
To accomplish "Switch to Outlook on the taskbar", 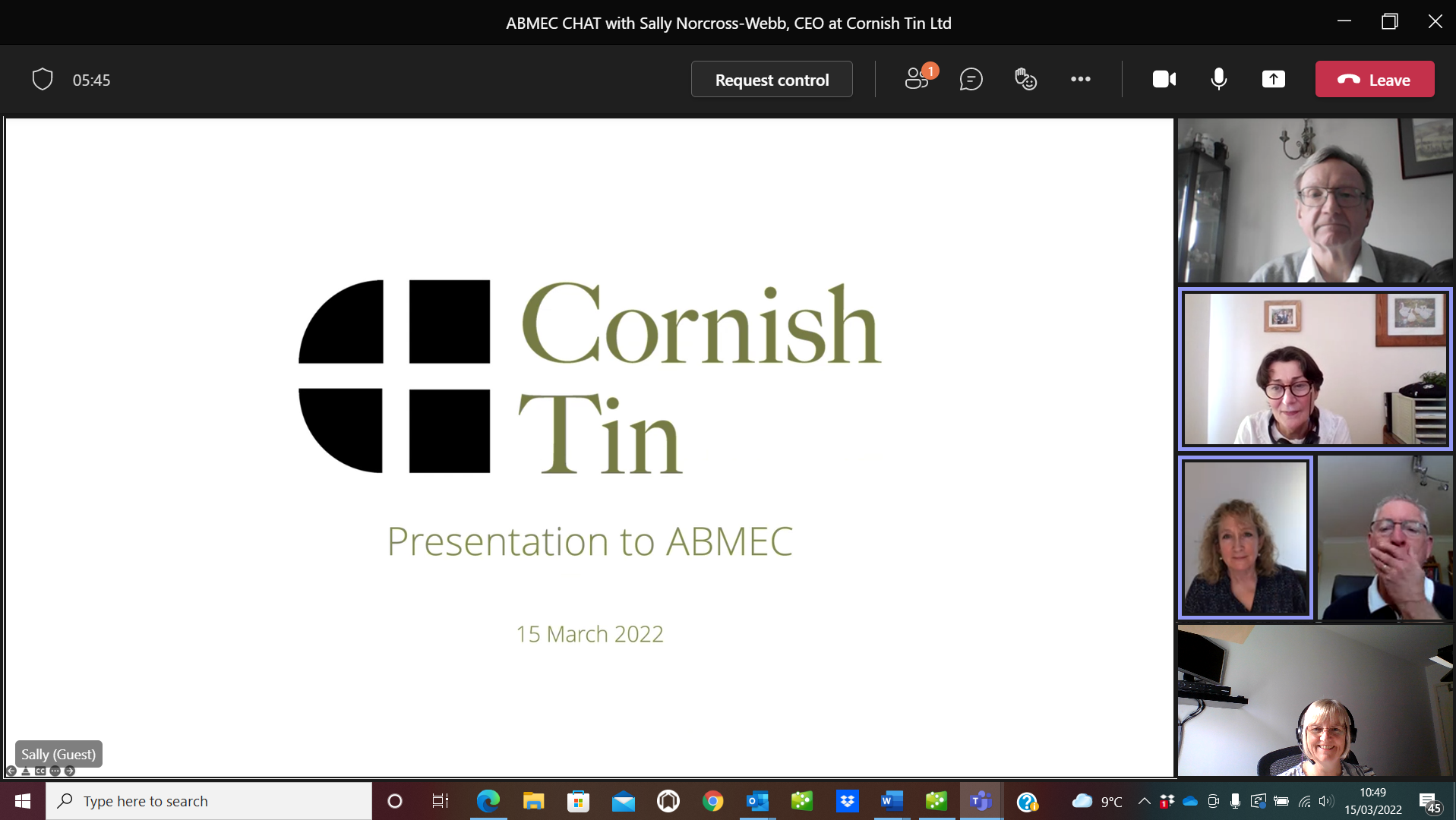I will pos(757,801).
